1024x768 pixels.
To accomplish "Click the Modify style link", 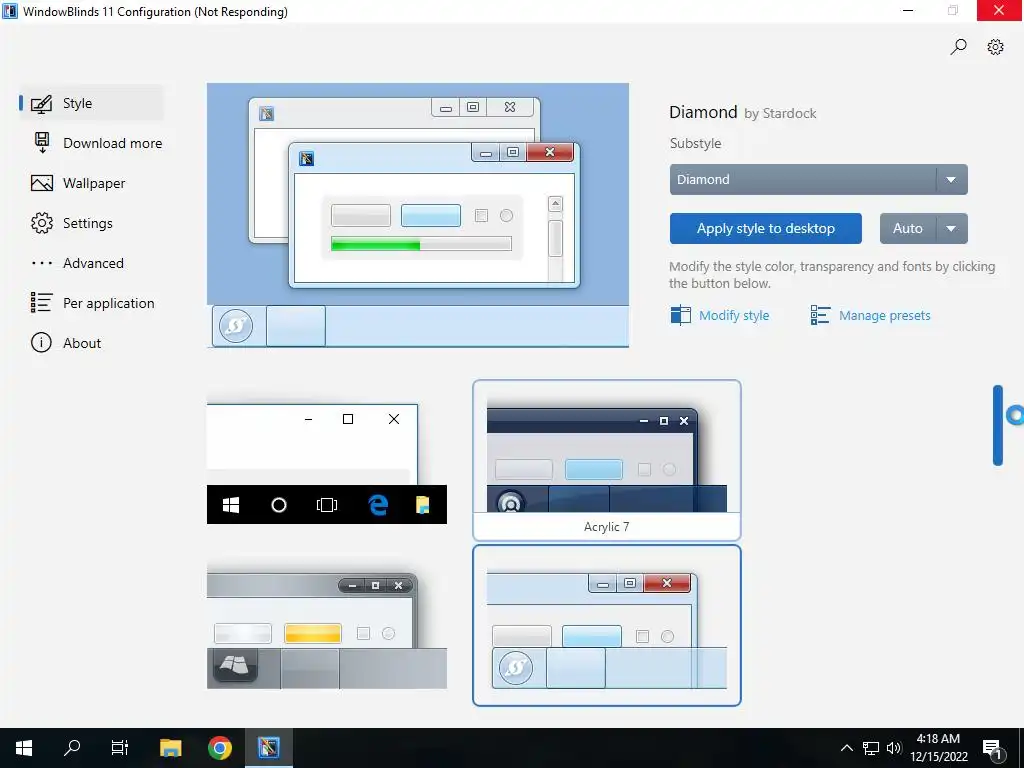I will pyautogui.click(x=734, y=315).
